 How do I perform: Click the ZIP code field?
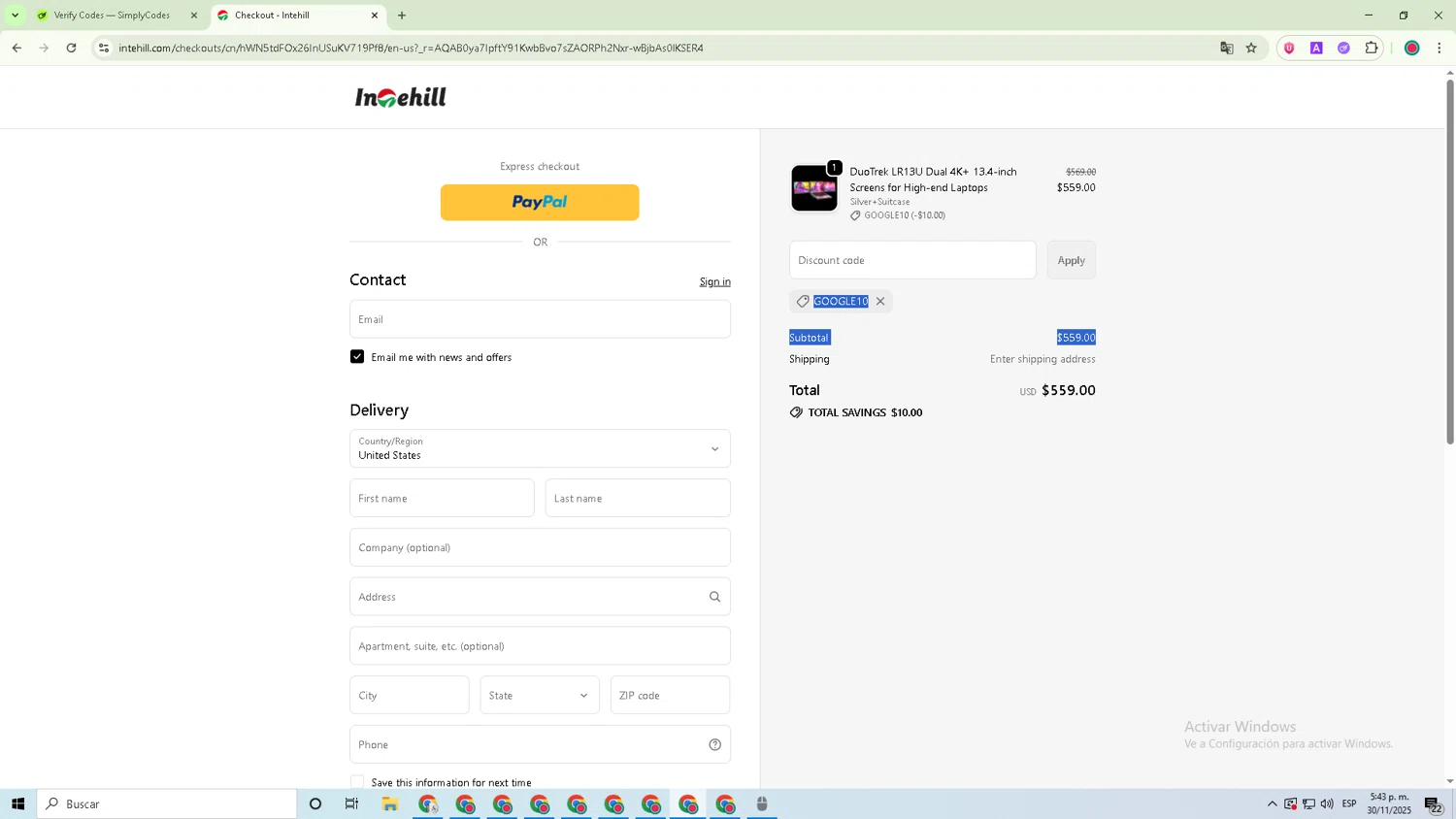point(670,695)
